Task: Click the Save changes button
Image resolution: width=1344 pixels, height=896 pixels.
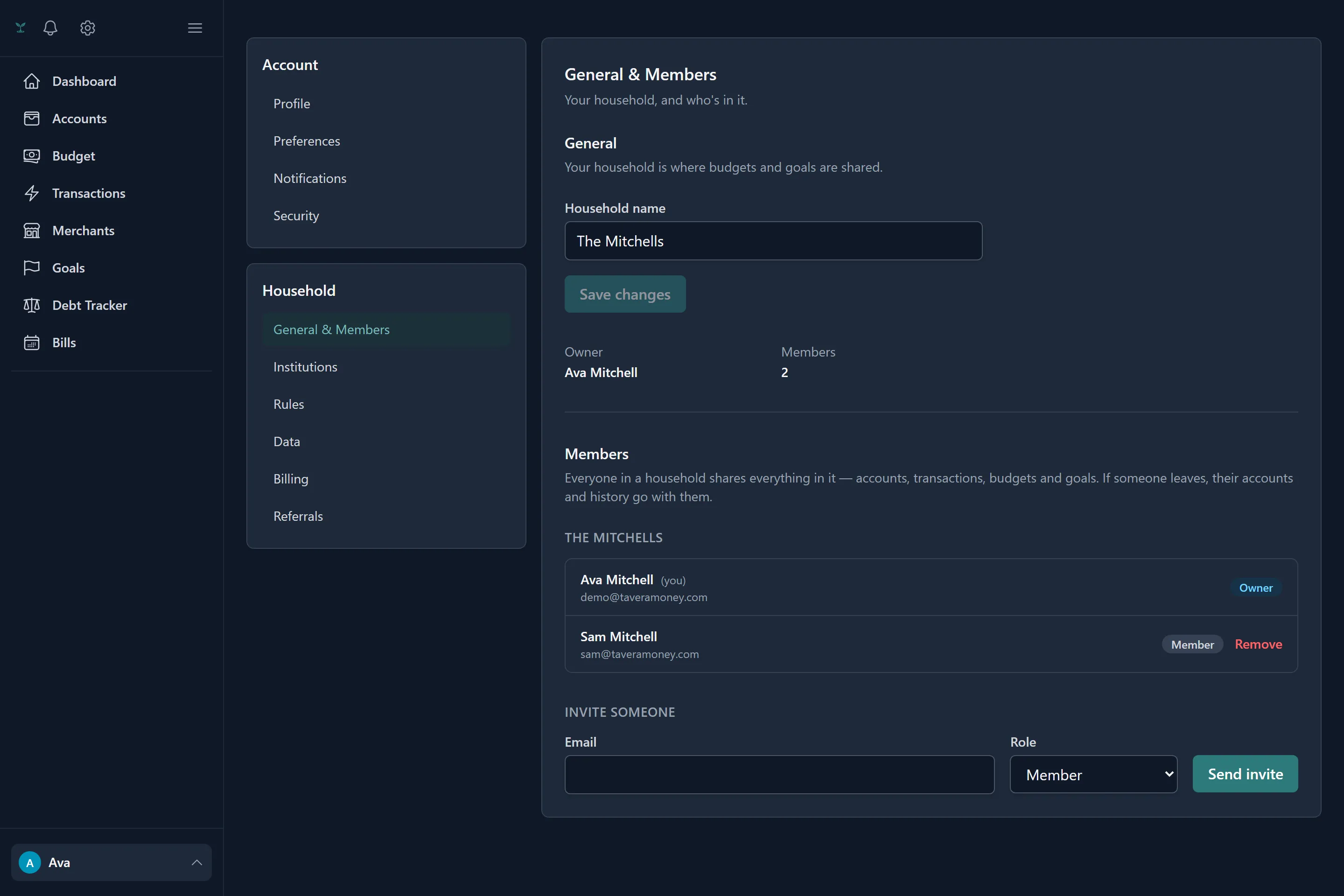Action: (x=624, y=294)
